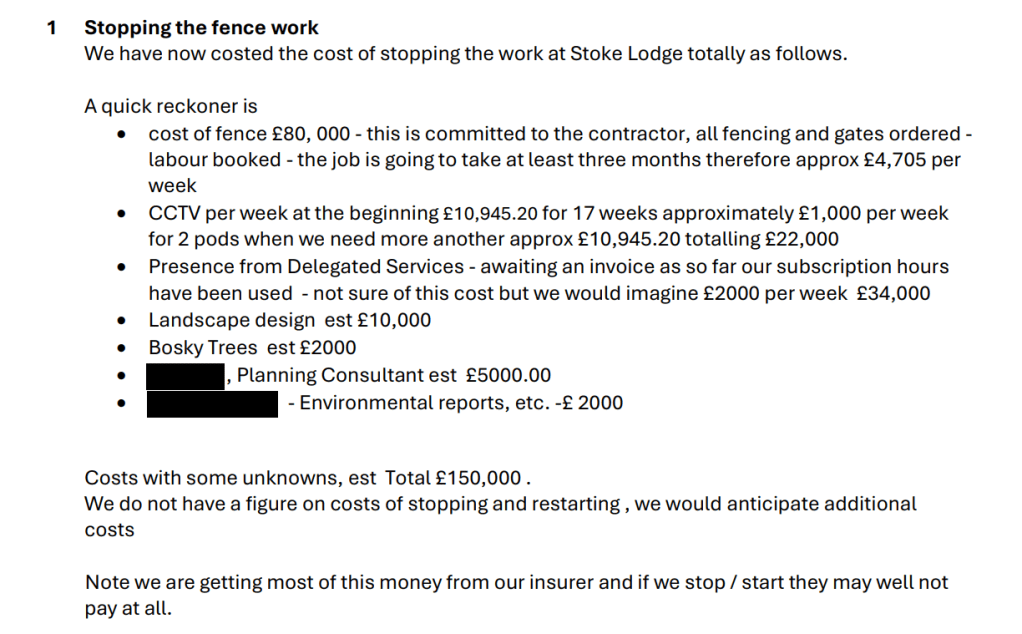
Task: Click the section number 1
Action: (x=51, y=28)
